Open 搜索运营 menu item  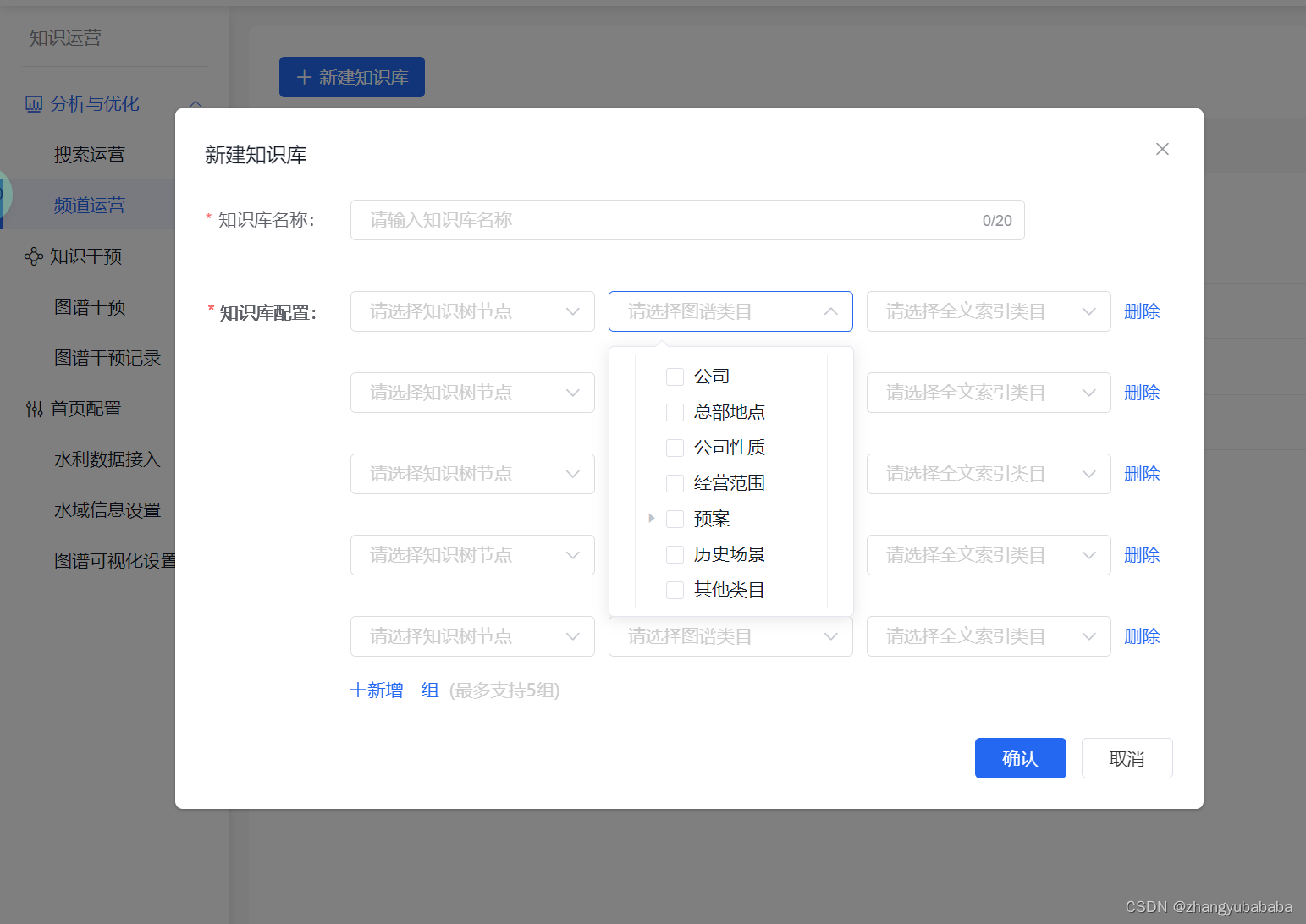(90, 155)
